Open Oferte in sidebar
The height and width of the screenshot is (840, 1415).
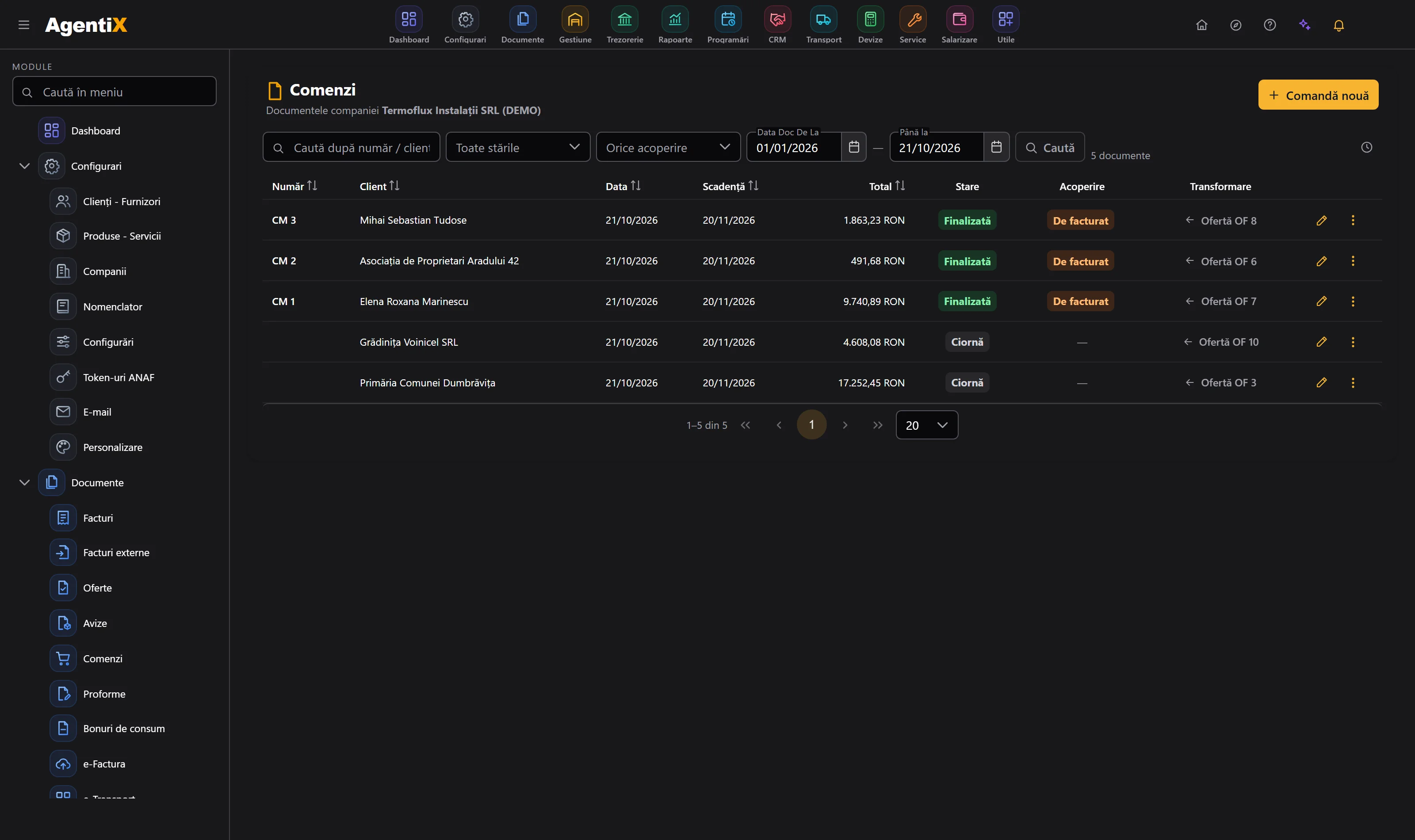click(97, 588)
